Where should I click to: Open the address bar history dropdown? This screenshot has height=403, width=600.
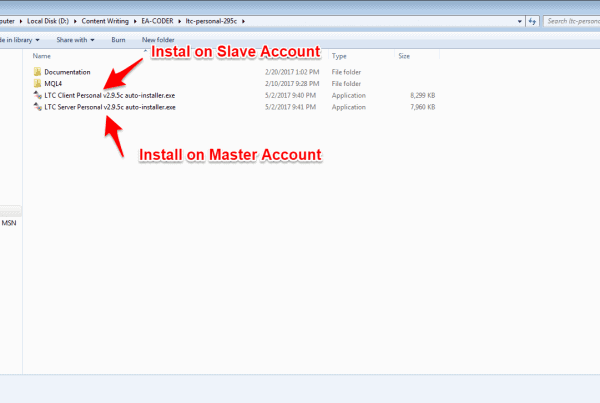[x=519, y=21]
